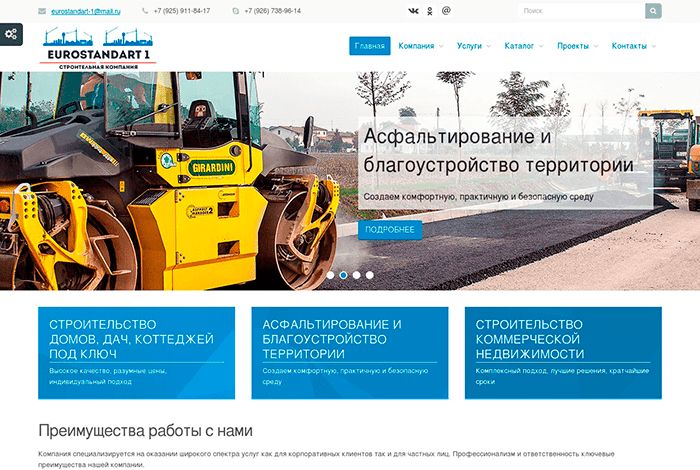Open the Строительство коммерческой недвижимости tile
700x470 pixels.
pyautogui.click(x=562, y=352)
